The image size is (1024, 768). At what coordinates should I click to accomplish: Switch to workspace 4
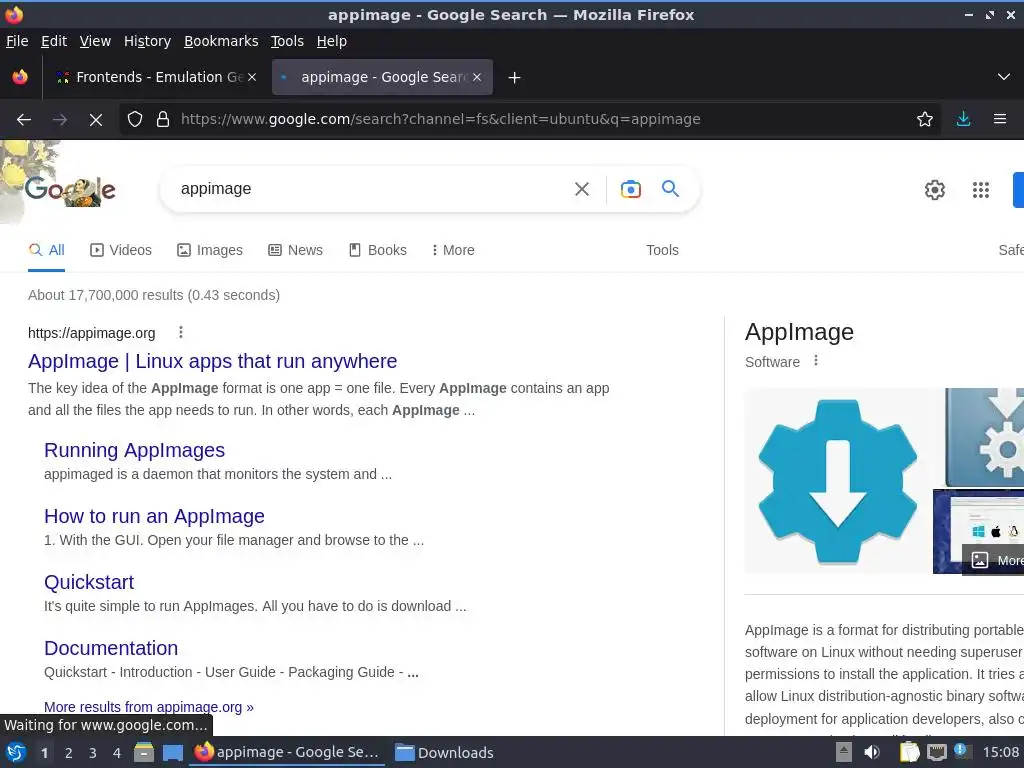tap(117, 753)
